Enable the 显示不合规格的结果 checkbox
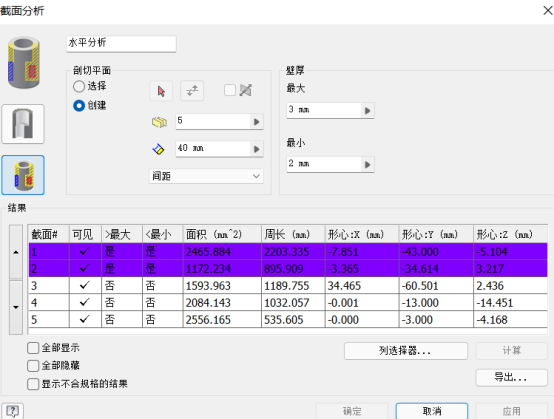This screenshot has width=554, height=419. click(33, 384)
